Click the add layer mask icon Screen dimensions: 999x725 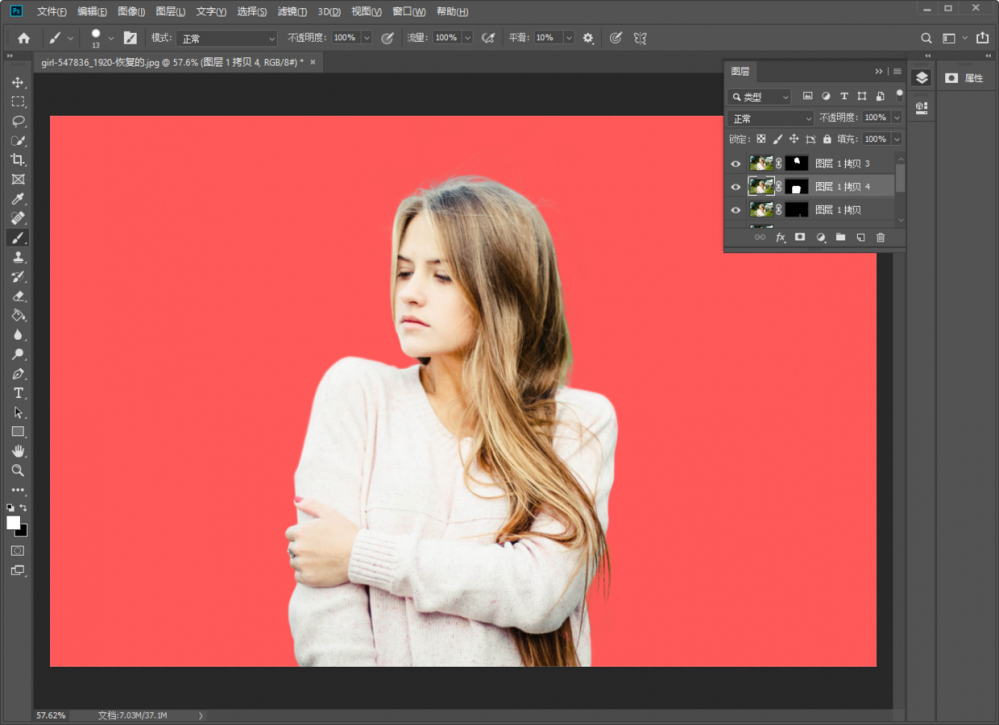[800, 237]
